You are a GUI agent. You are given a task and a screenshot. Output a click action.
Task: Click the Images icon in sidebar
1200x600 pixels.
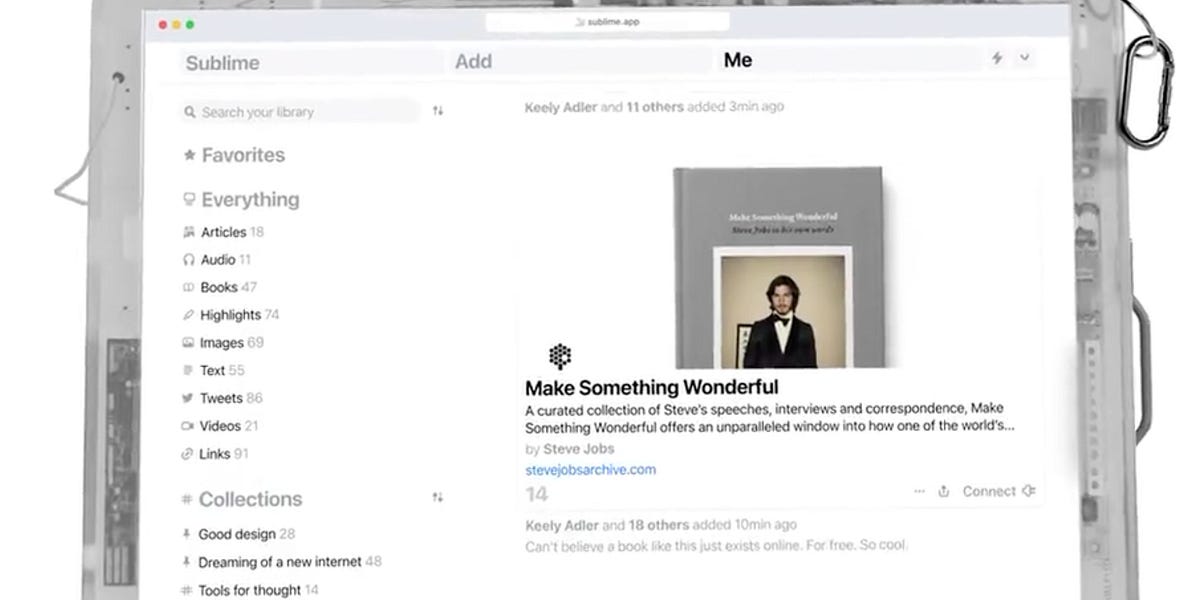pyautogui.click(x=189, y=343)
